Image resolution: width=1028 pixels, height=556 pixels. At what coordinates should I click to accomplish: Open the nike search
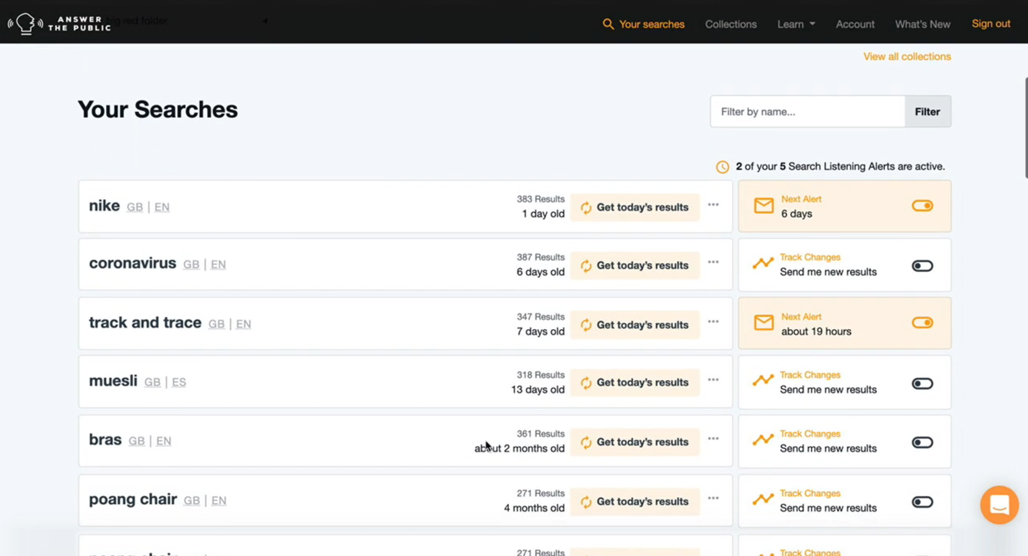(104, 206)
